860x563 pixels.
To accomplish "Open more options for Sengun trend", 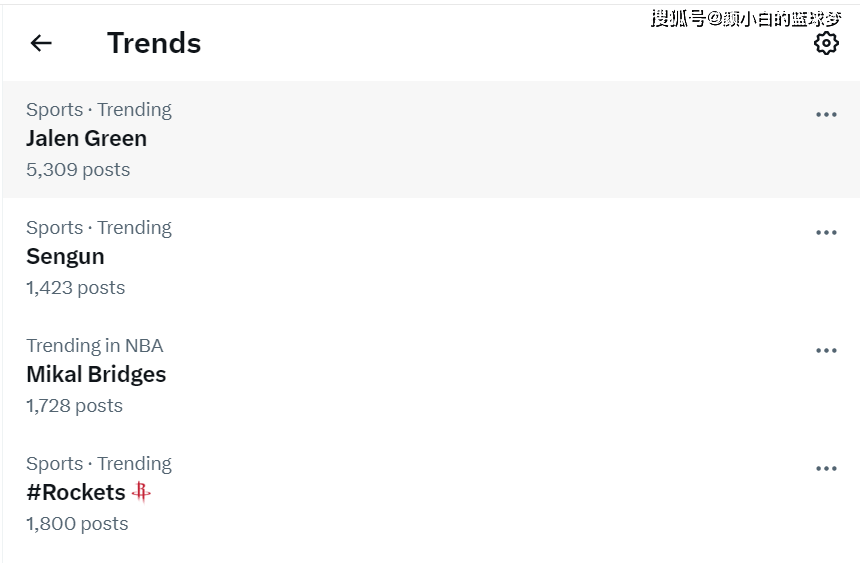I will (x=826, y=233).
